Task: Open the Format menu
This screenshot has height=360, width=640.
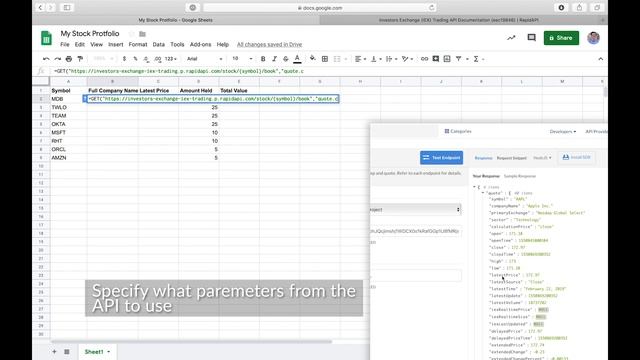Action: 138,44
